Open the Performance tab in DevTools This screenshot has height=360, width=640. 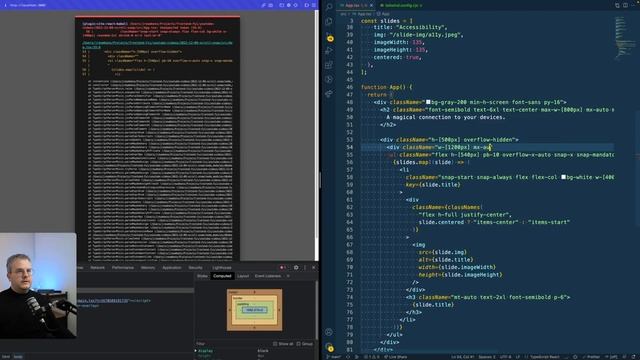tap(122, 268)
